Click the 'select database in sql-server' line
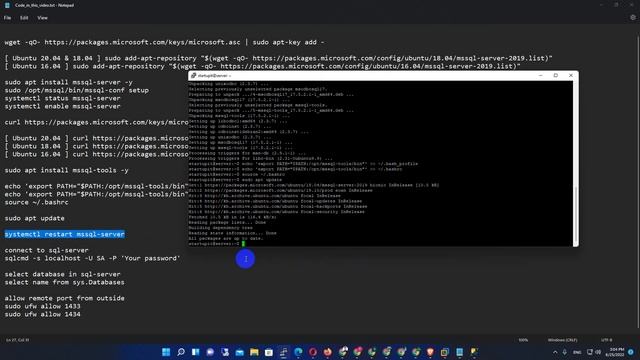The height and width of the screenshot is (360, 640). pyautogui.click(x=62, y=274)
